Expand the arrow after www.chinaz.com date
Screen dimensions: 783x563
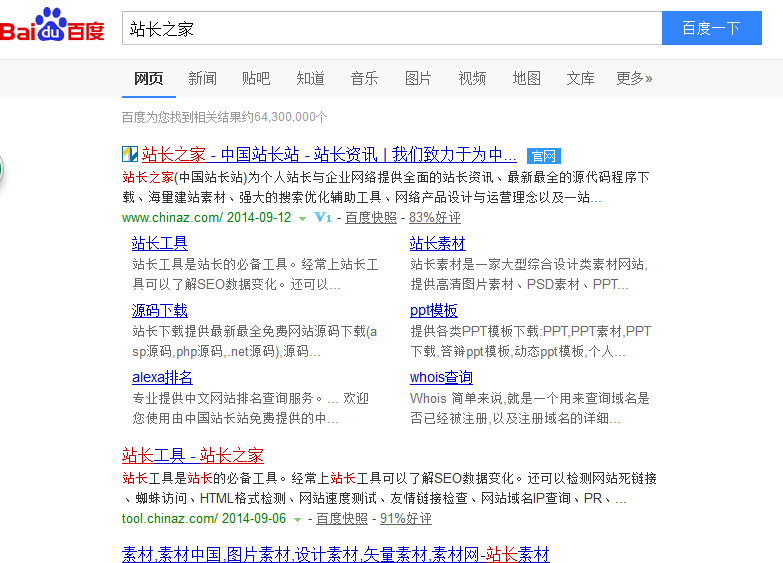302,218
